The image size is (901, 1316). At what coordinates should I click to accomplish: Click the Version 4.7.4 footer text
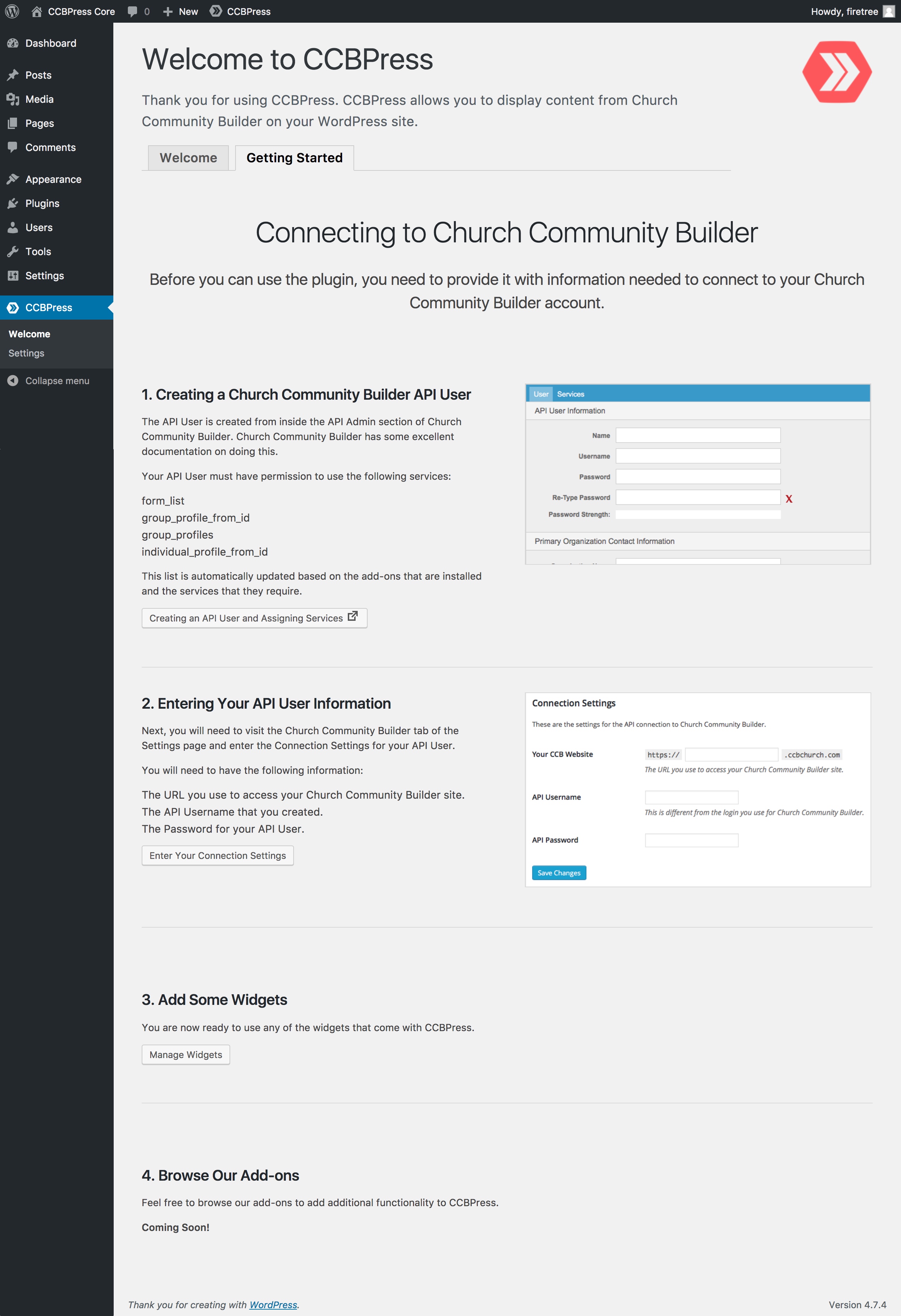coord(857,1305)
